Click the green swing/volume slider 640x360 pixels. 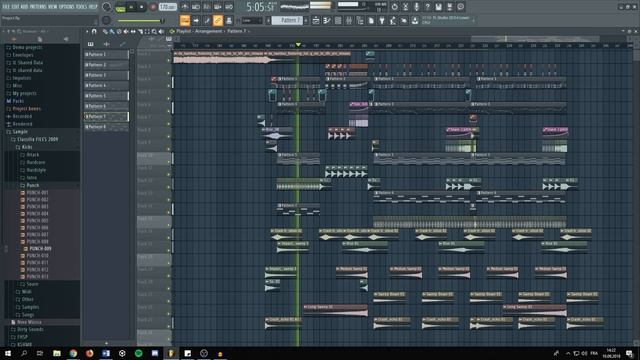coord(141,20)
